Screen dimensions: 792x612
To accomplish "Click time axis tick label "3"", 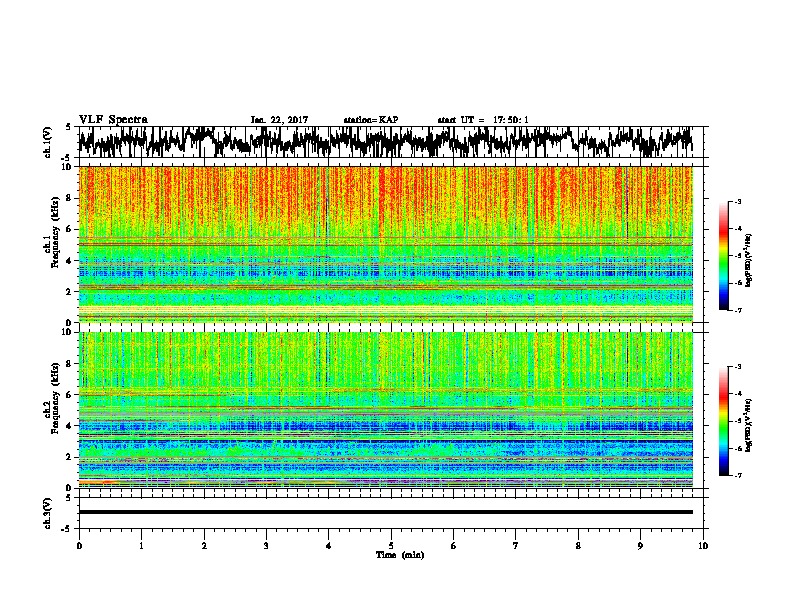I will click(x=266, y=546).
